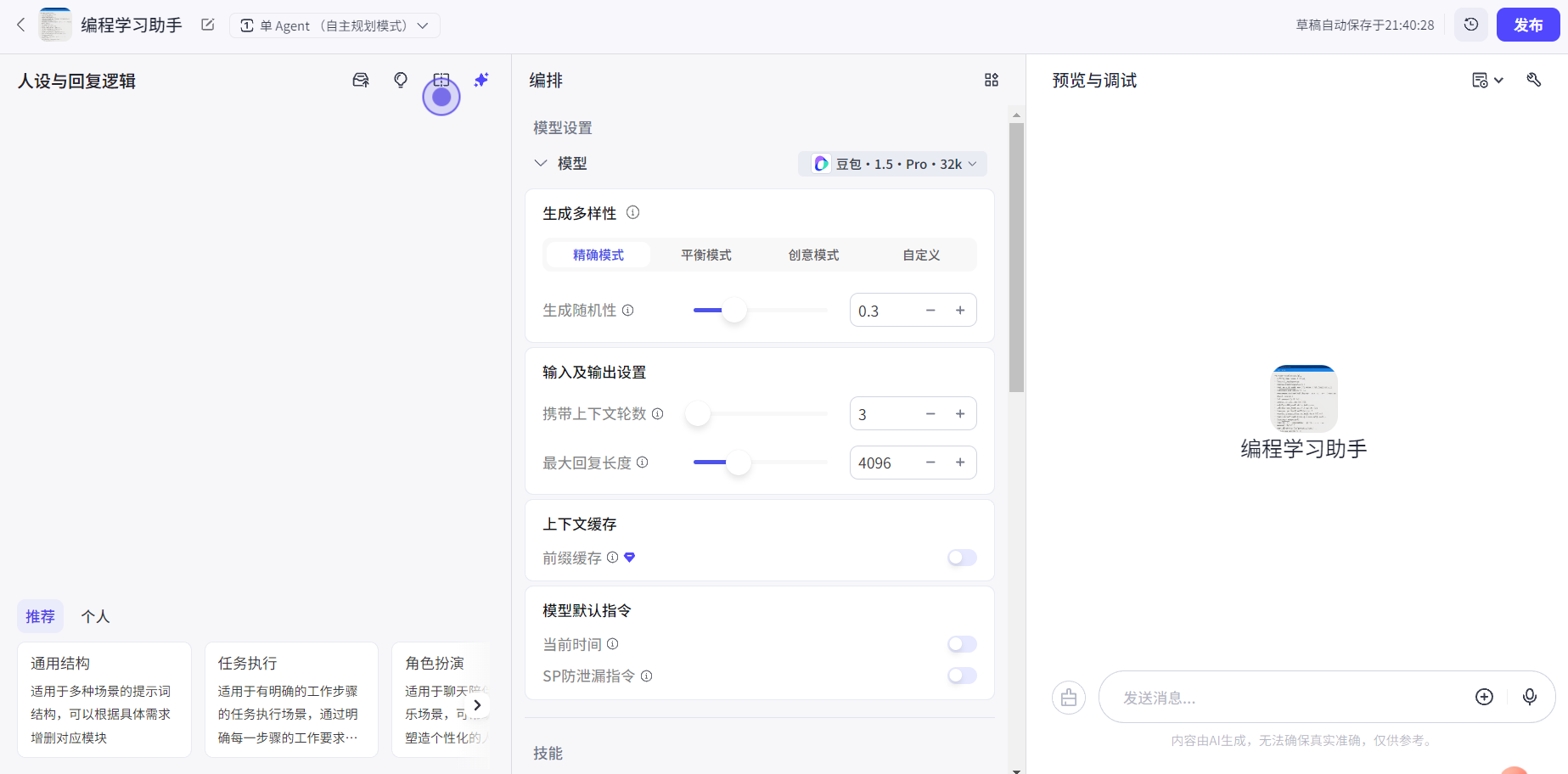Choose the 任务执行 prompt template card

(x=291, y=699)
